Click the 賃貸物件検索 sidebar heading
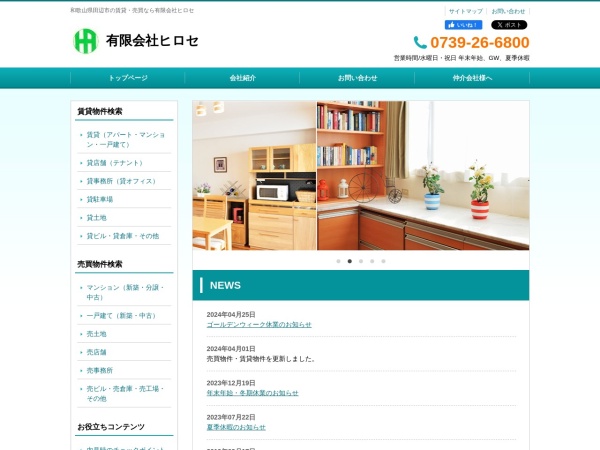Image resolution: width=600 pixels, height=450 pixels. point(100,111)
